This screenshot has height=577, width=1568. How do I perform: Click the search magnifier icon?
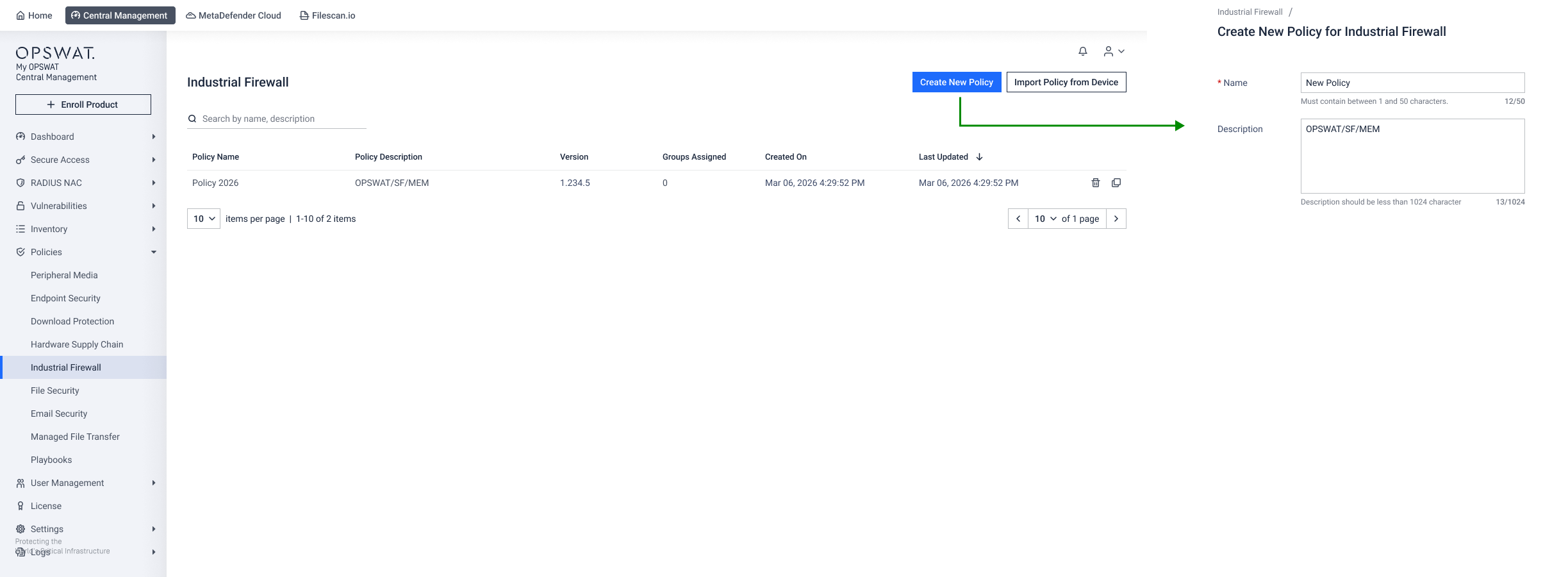(x=192, y=119)
